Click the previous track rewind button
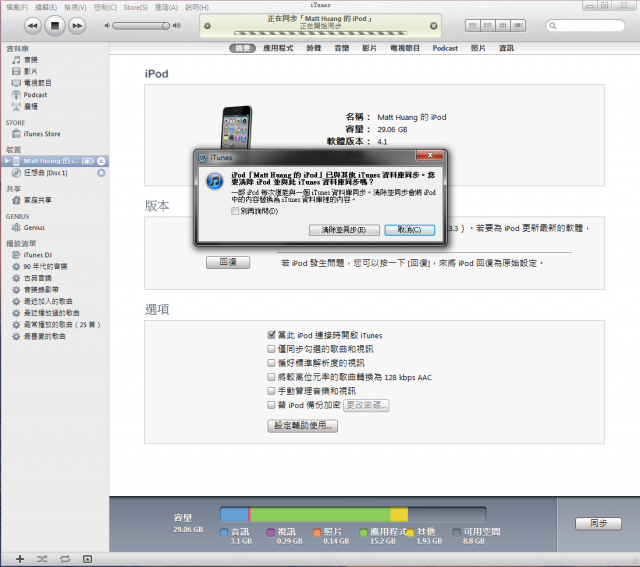 (32, 26)
